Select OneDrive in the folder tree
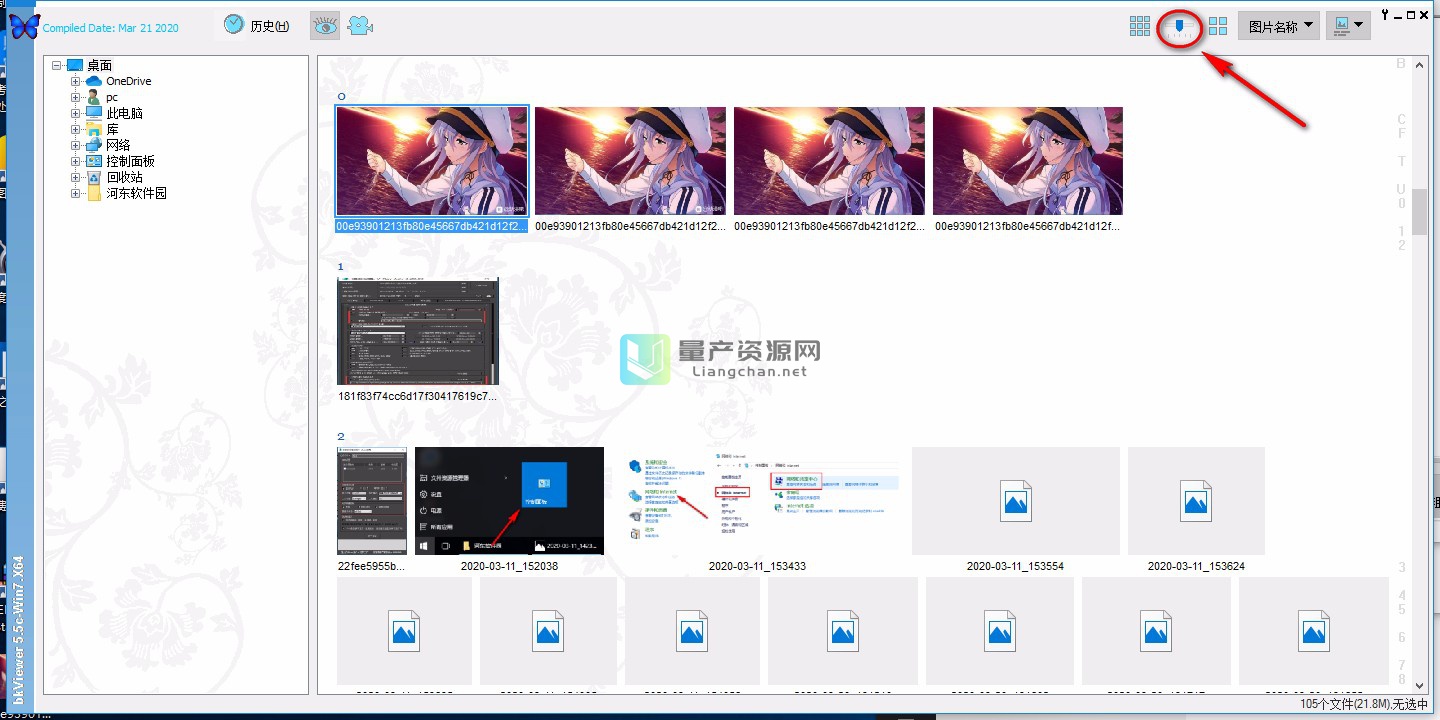The height and width of the screenshot is (720, 1440). pos(129,81)
